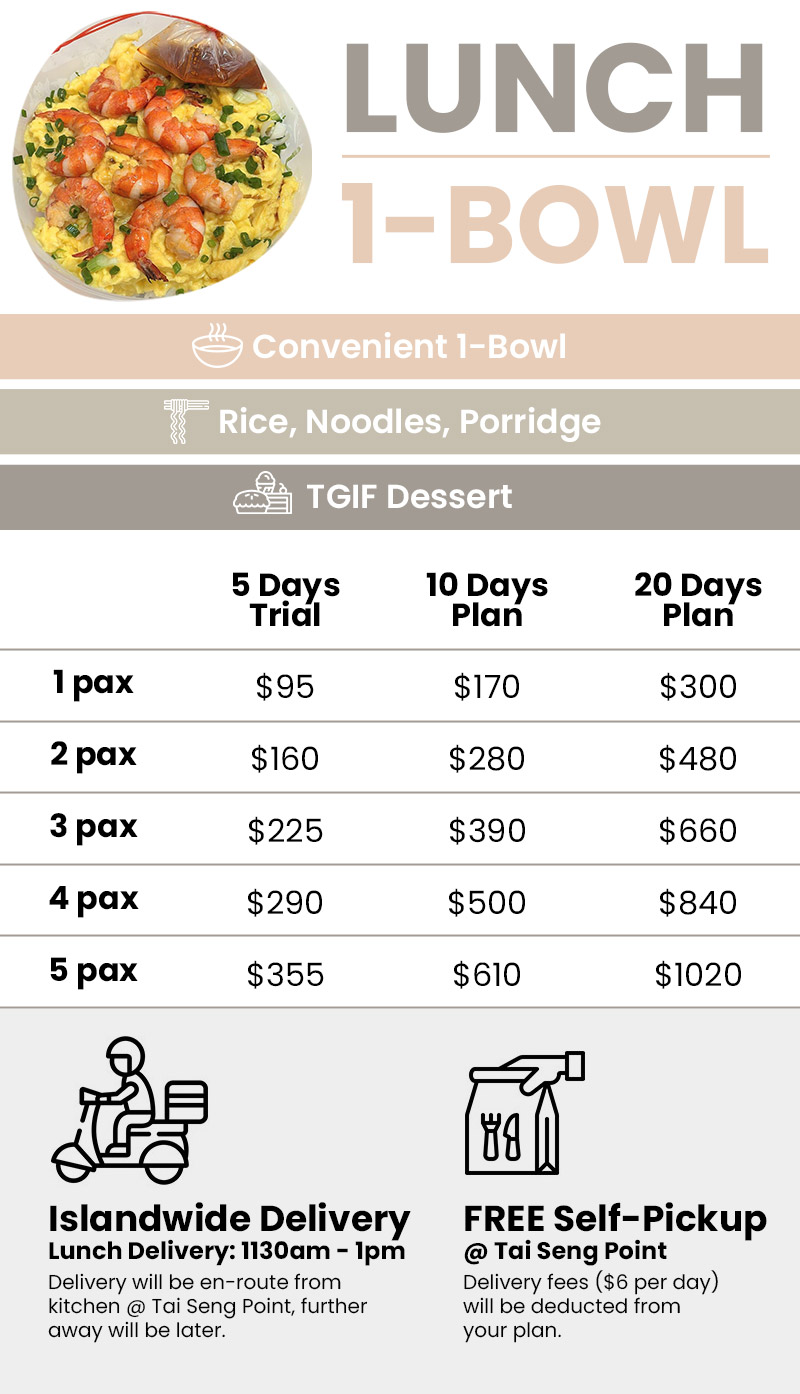Select the 4 pax row label
Image resolution: width=800 pixels, height=1394 pixels.
click(93, 898)
